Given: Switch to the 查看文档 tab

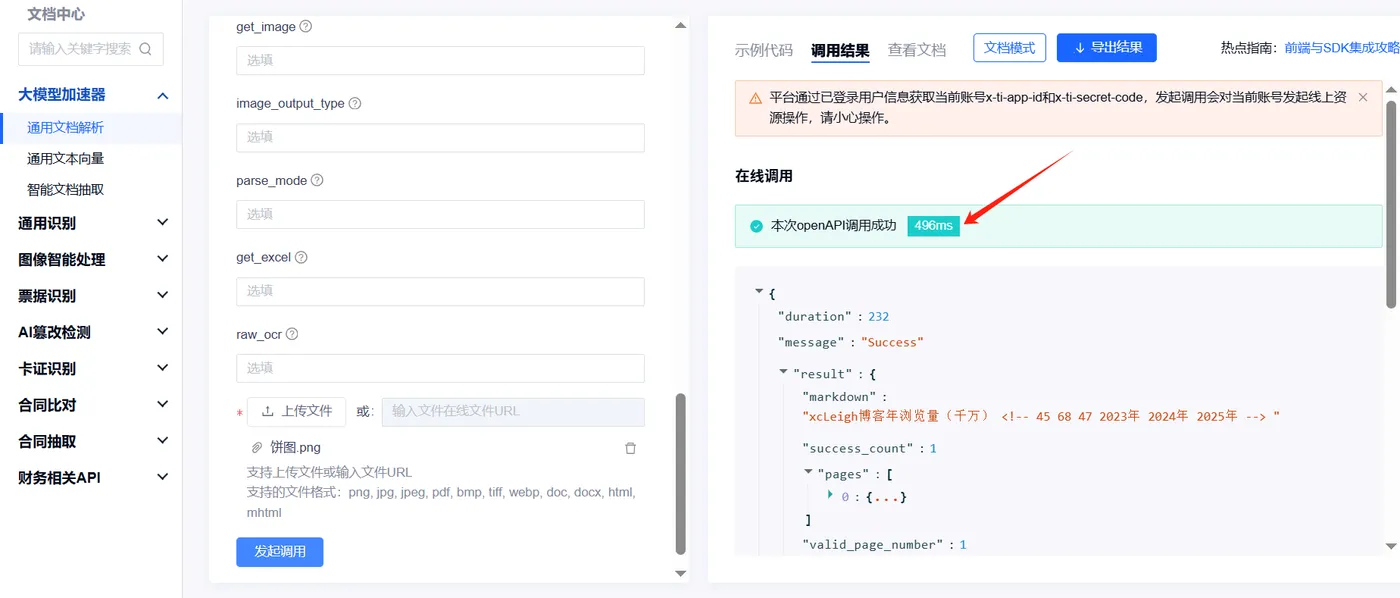Looking at the screenshot, I should [x=917, y=50].
